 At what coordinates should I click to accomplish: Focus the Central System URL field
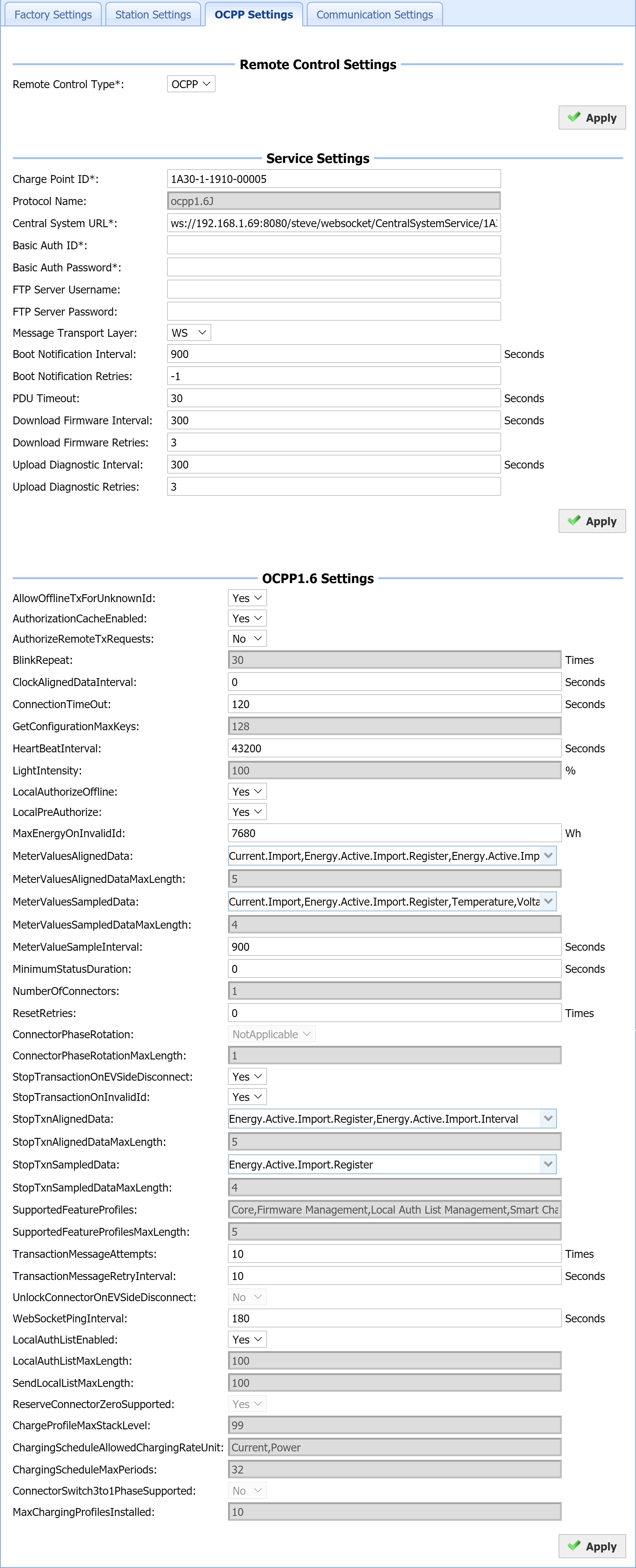tap(333, 224)
